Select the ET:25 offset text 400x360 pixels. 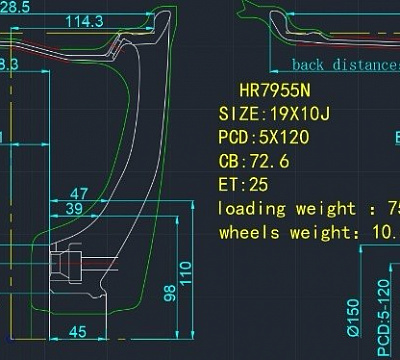coord(243,185)
